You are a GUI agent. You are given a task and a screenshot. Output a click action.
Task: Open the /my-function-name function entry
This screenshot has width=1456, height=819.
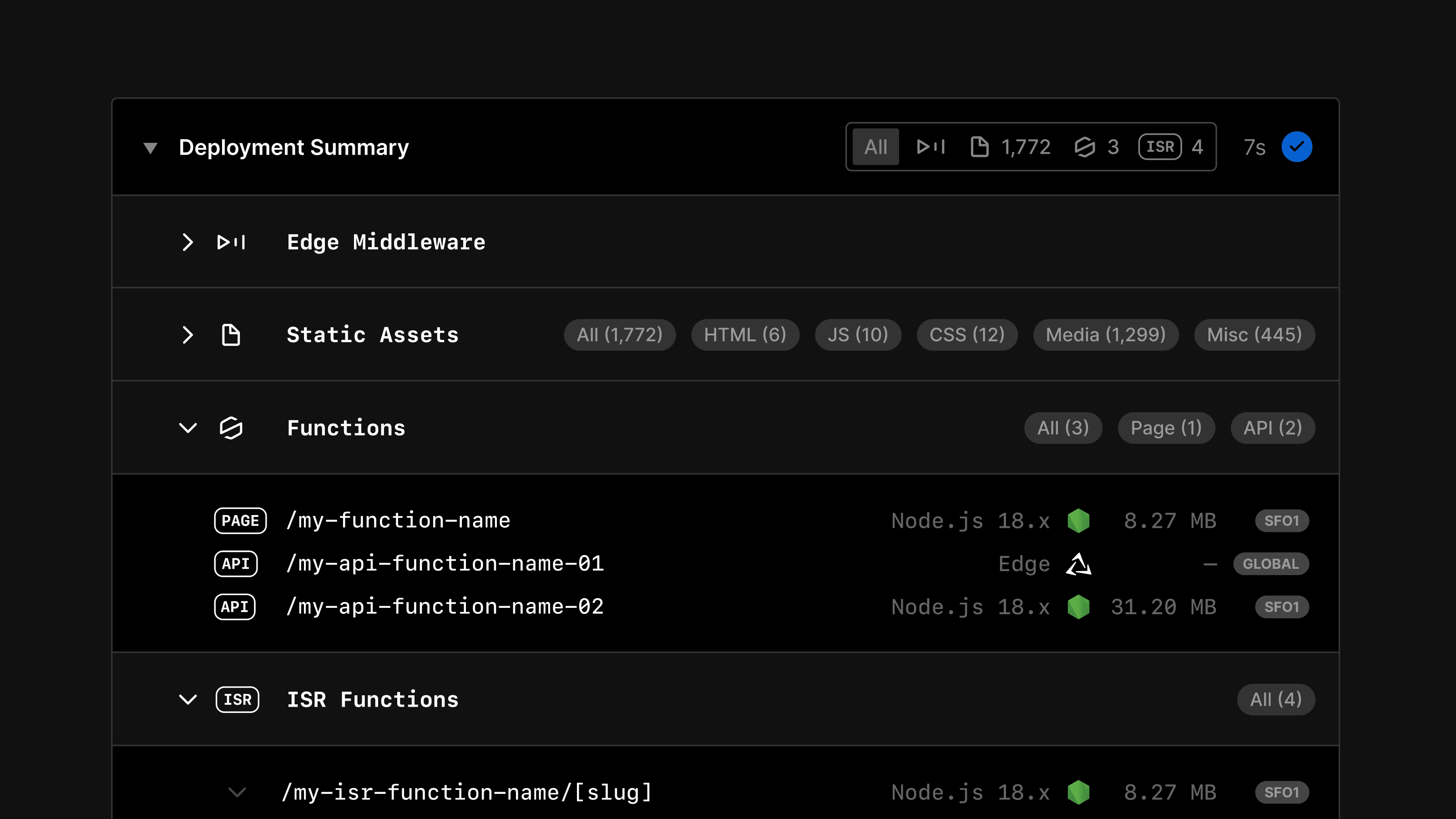coord(399,521)
